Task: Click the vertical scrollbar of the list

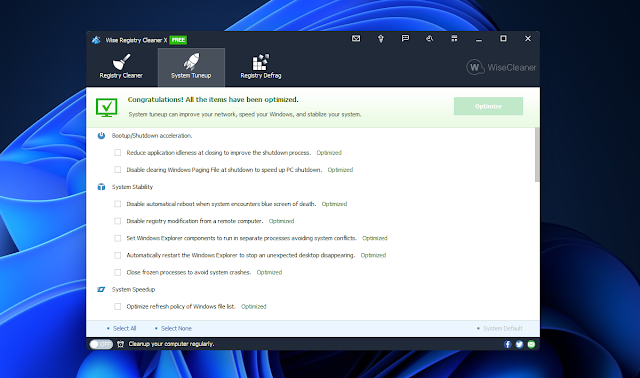Action: [x=537, y=155]
